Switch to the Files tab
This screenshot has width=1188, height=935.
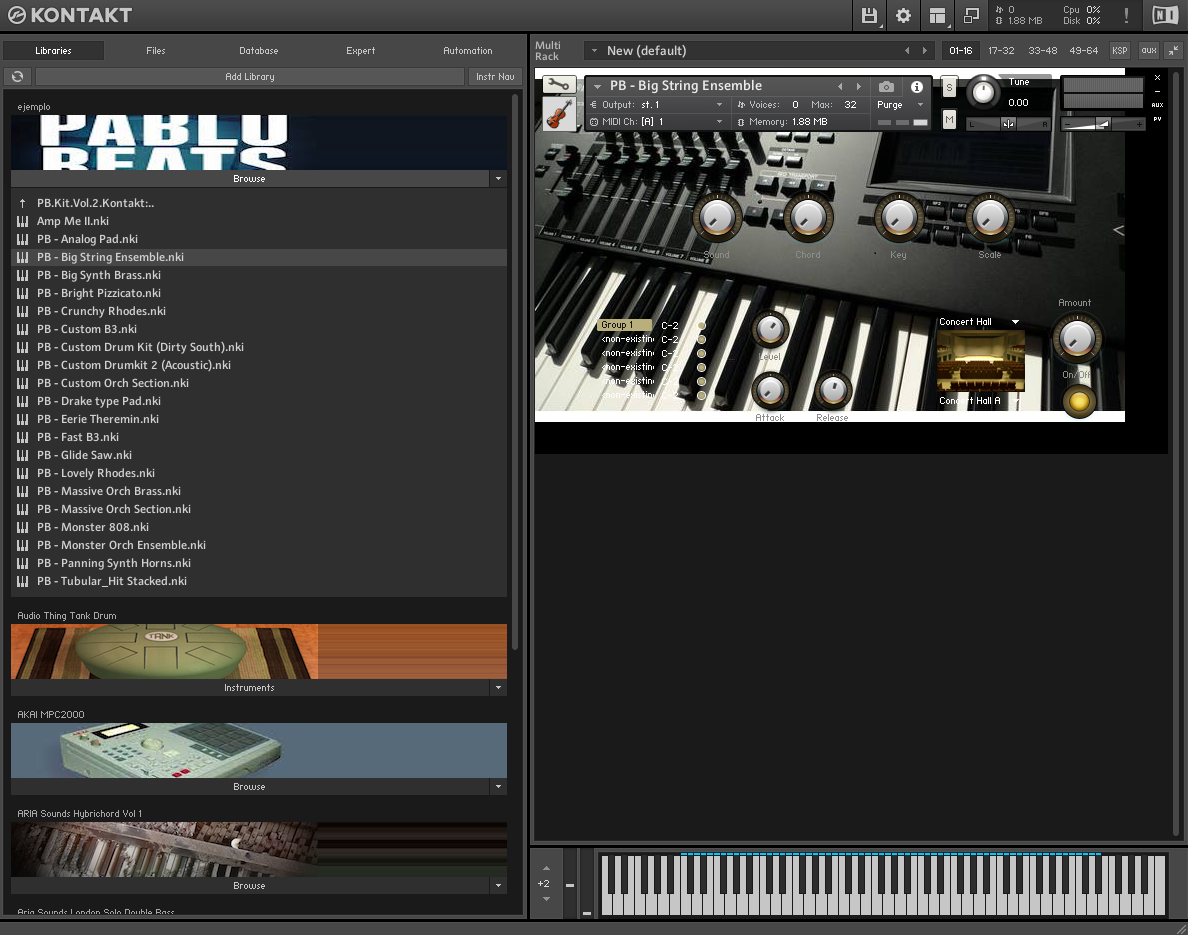(155, 51)
